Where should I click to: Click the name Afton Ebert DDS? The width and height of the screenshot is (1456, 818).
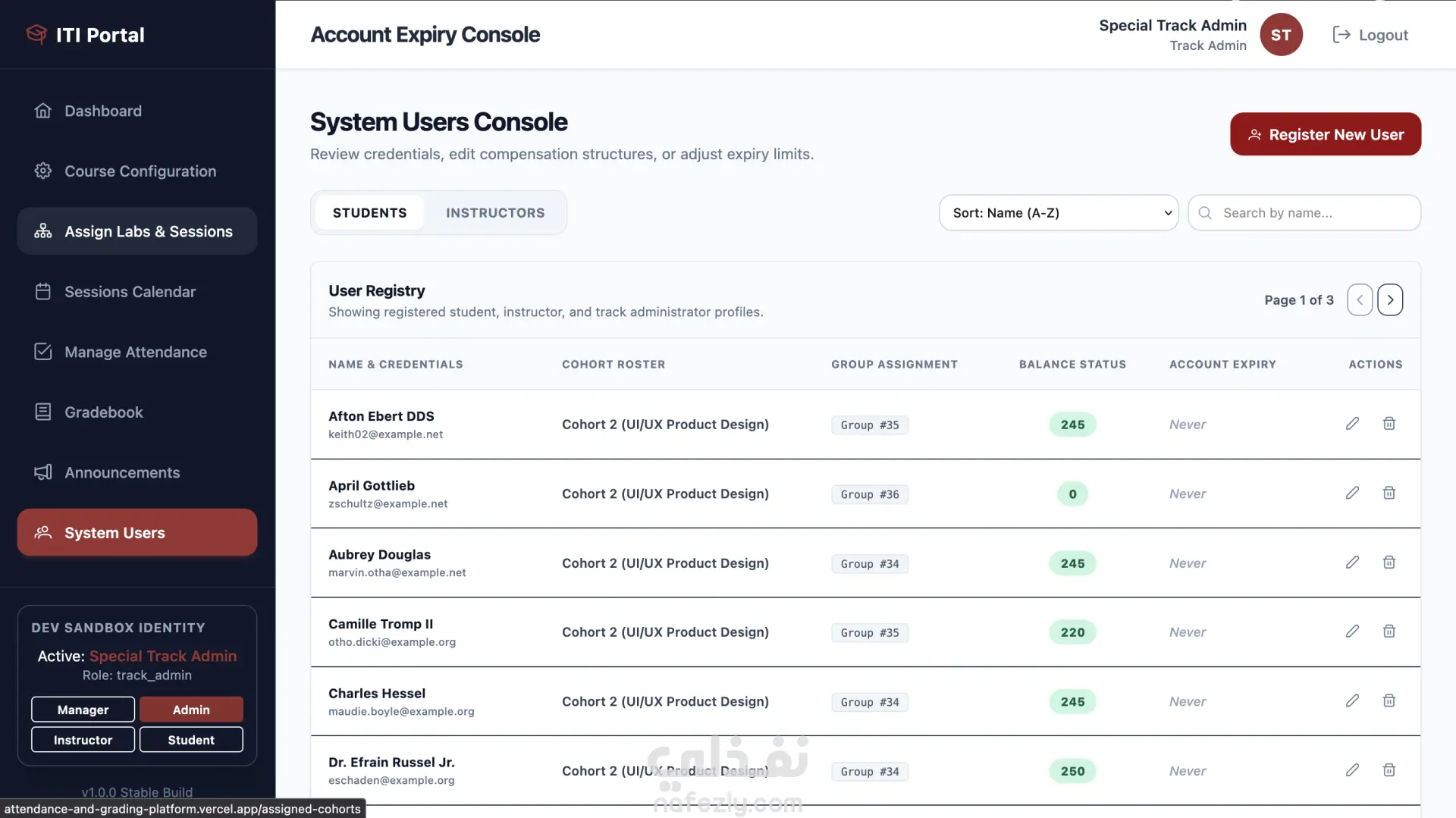tap(381, 416)
